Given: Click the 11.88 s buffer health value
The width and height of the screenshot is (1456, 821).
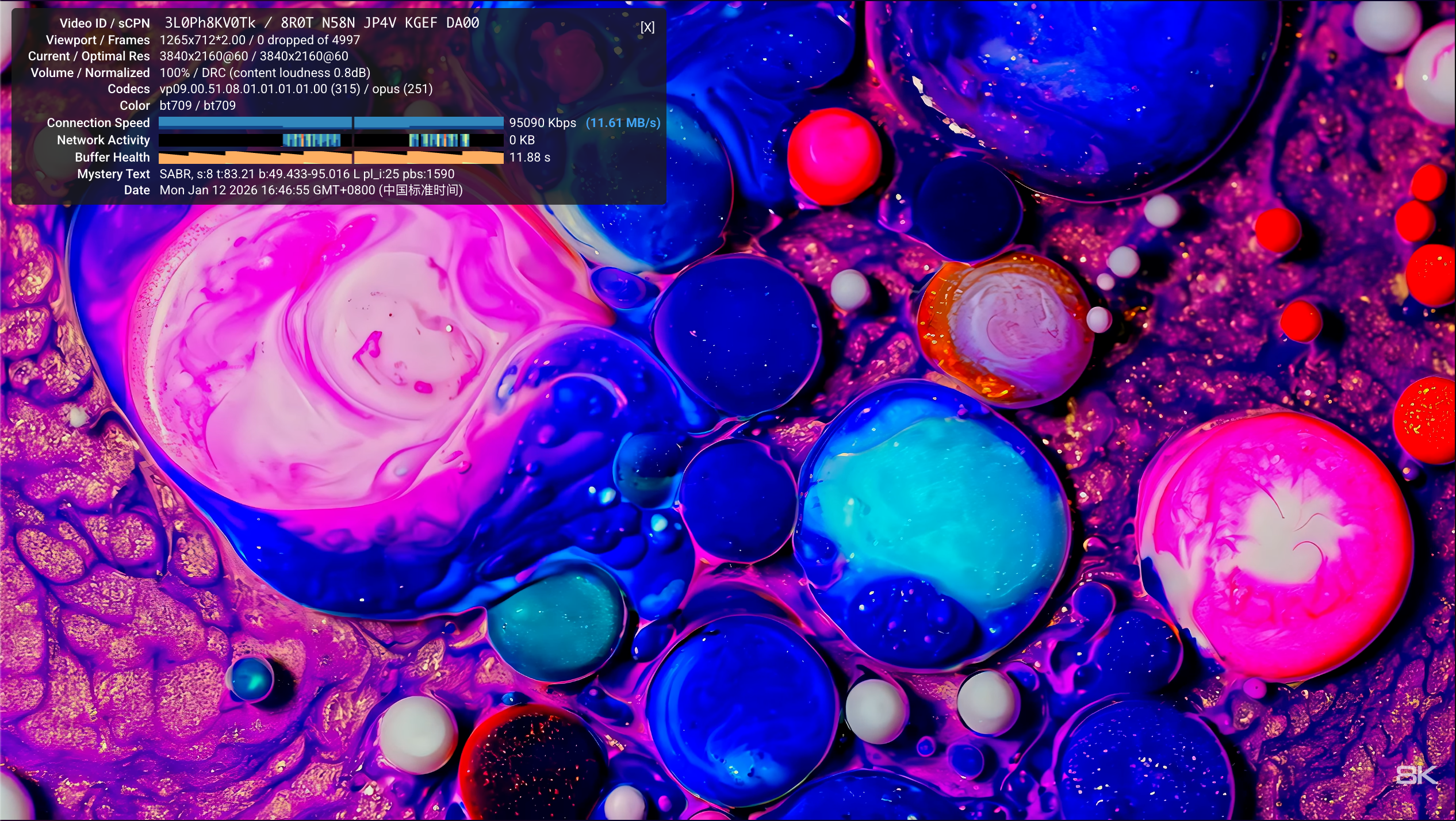Looking at the screenshot, I should (529, 157).
